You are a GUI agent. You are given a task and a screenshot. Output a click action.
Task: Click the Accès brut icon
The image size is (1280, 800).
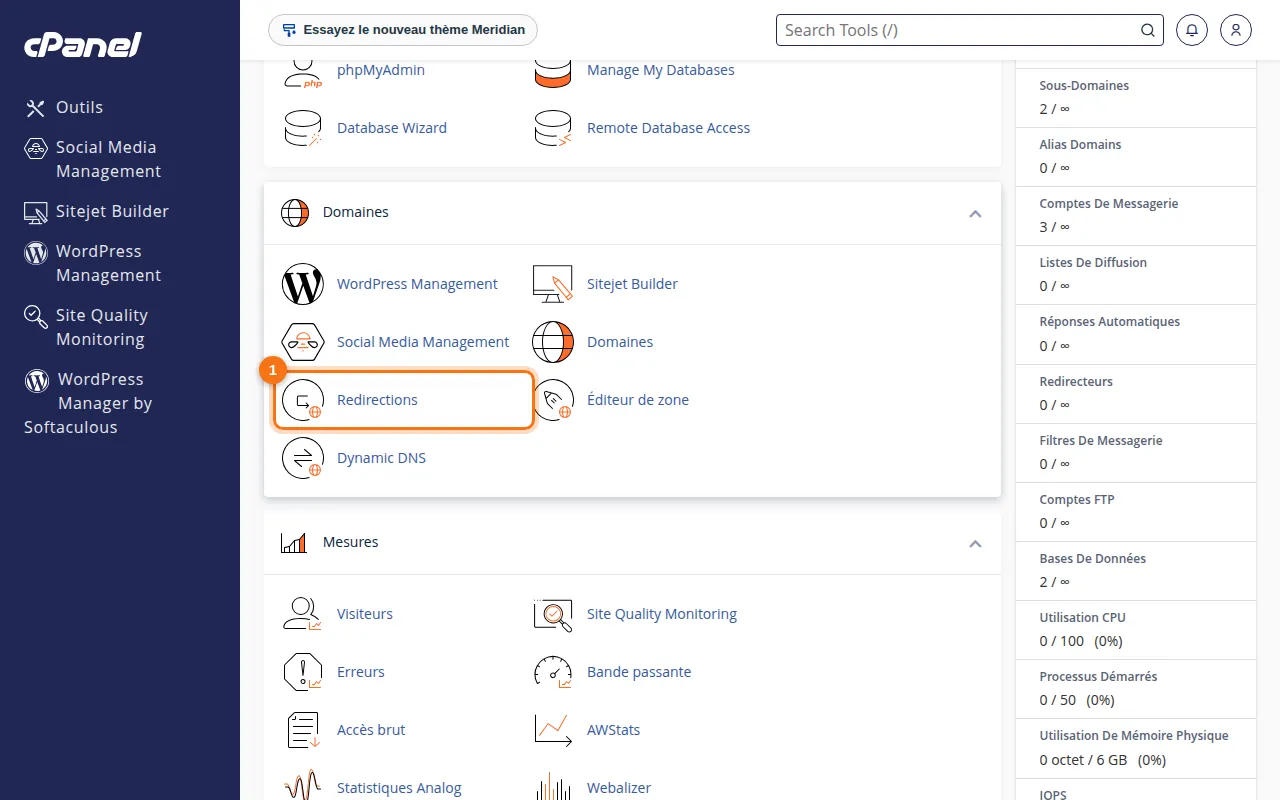coord(302,730)
